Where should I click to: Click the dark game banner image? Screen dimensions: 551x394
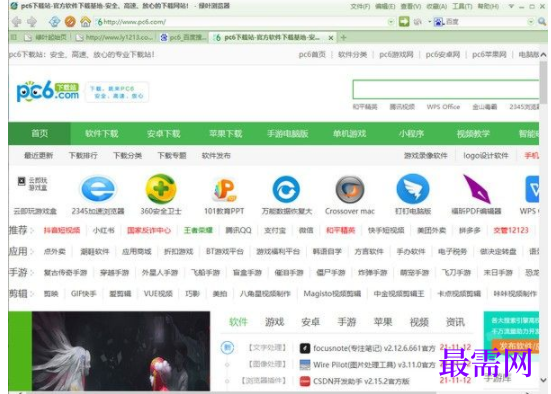pyautogui.click(x=121, y=351)
